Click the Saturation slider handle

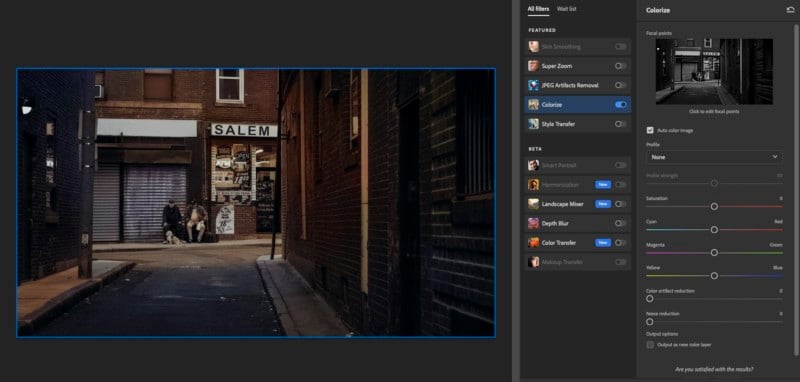click(714, 207)
